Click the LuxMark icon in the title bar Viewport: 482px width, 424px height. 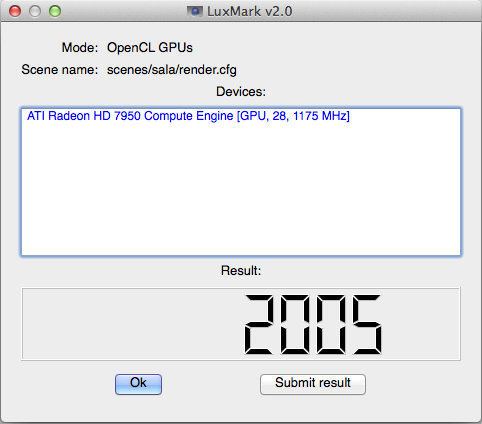(x=195, y=11)
